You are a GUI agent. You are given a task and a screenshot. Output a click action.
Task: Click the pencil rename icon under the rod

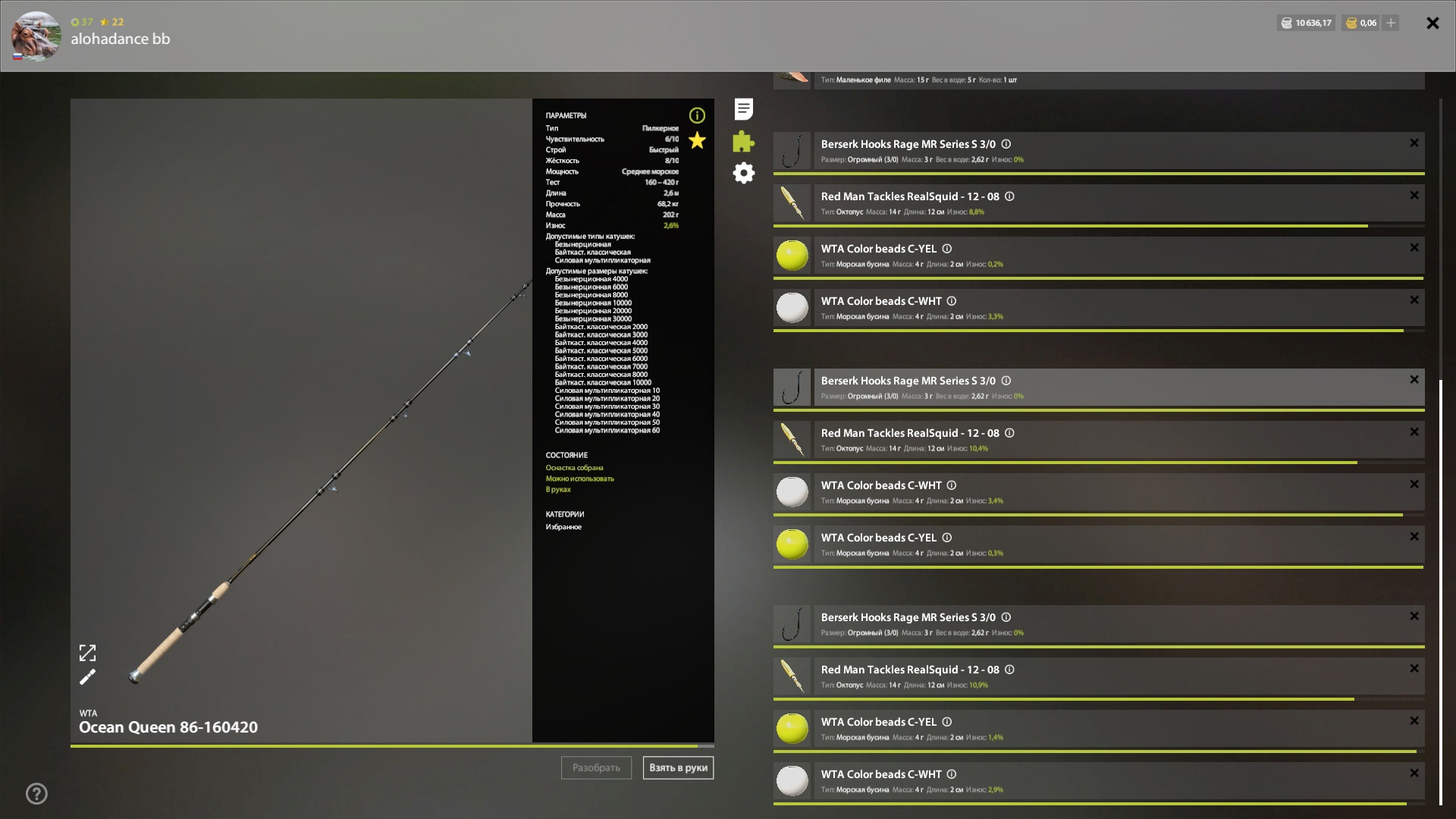pos(88,676)
